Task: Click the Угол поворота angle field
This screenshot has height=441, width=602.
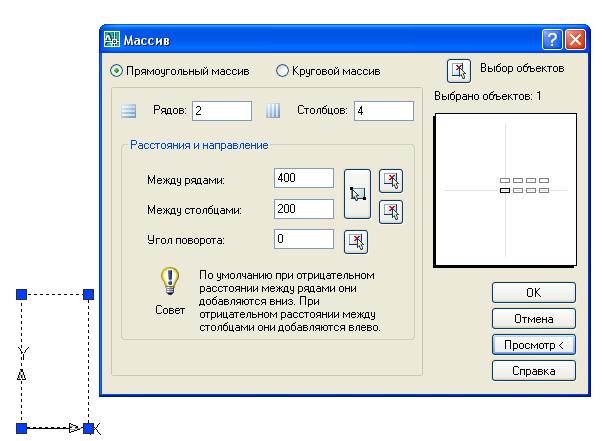Action: [x=304, y=239]
